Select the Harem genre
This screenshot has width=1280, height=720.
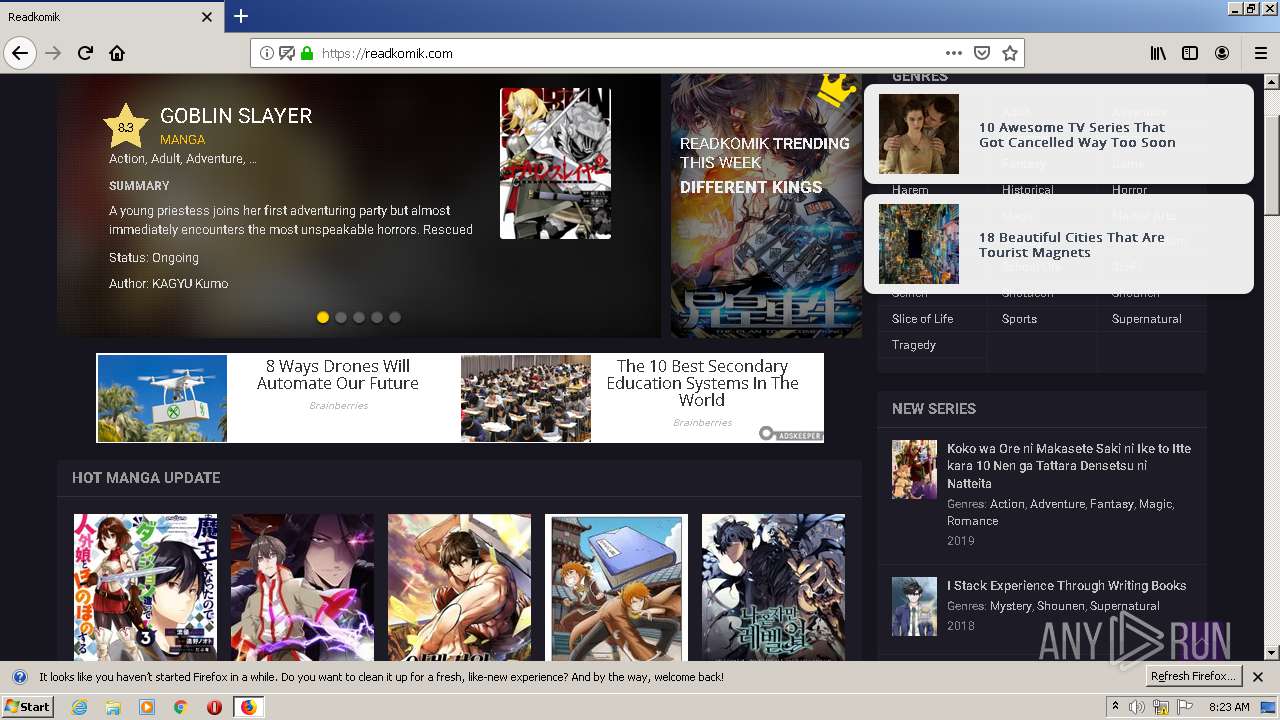[x=910, y=190]
